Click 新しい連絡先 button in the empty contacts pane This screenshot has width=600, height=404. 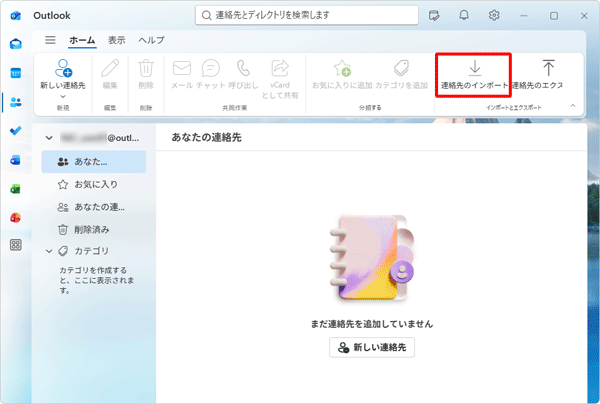point(372,347)
